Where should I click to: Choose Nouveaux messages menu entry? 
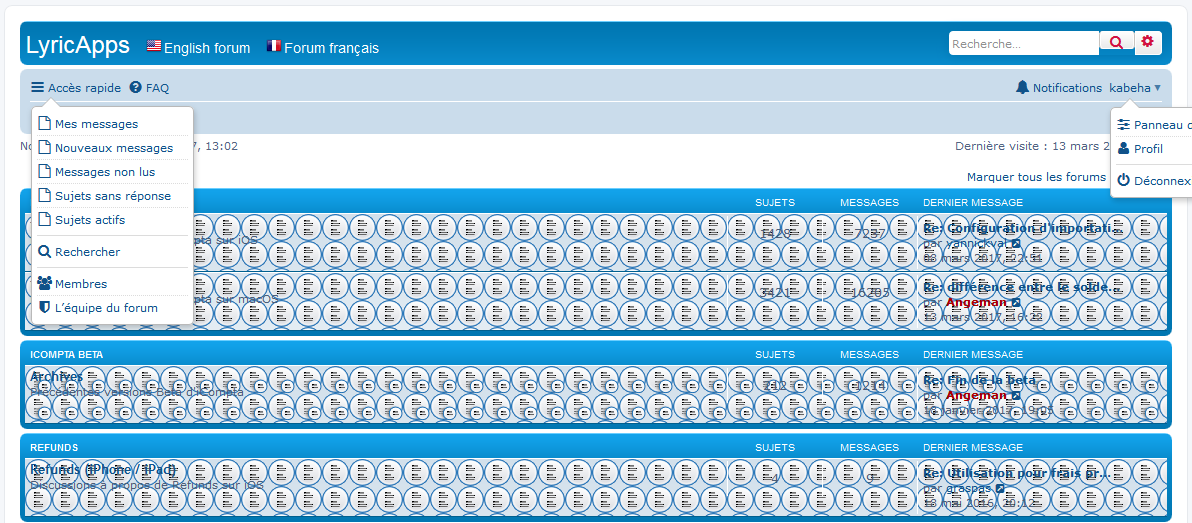[113, 148]
